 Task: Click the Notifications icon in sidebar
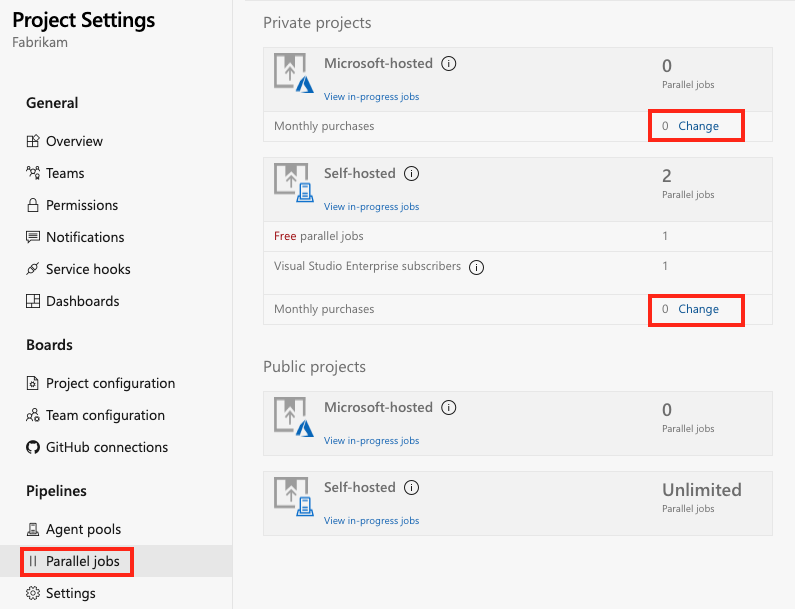(33, 237)
